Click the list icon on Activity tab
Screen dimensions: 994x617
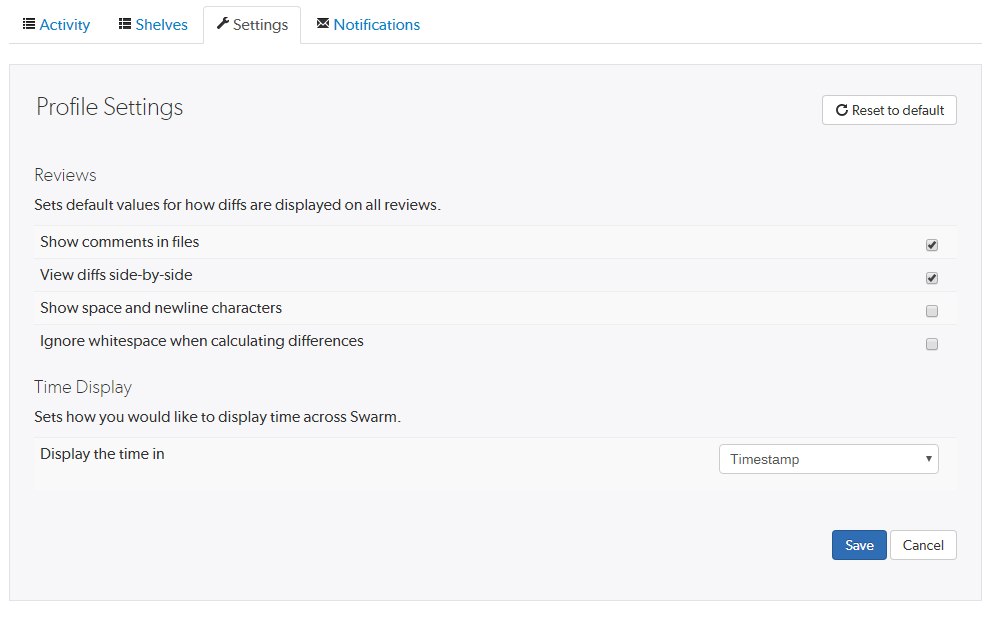click(29, 23)
